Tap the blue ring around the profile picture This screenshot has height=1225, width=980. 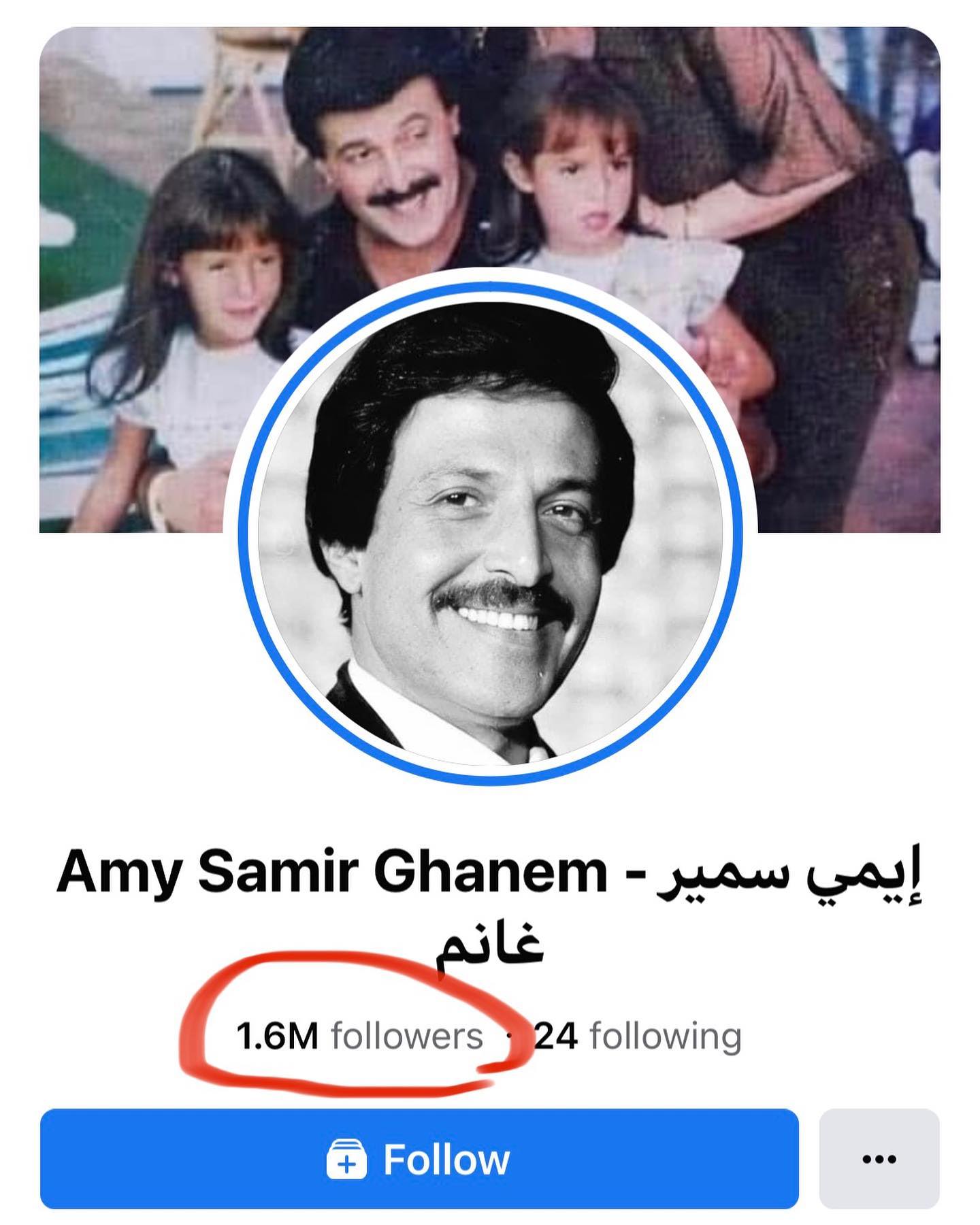point(490,293)
